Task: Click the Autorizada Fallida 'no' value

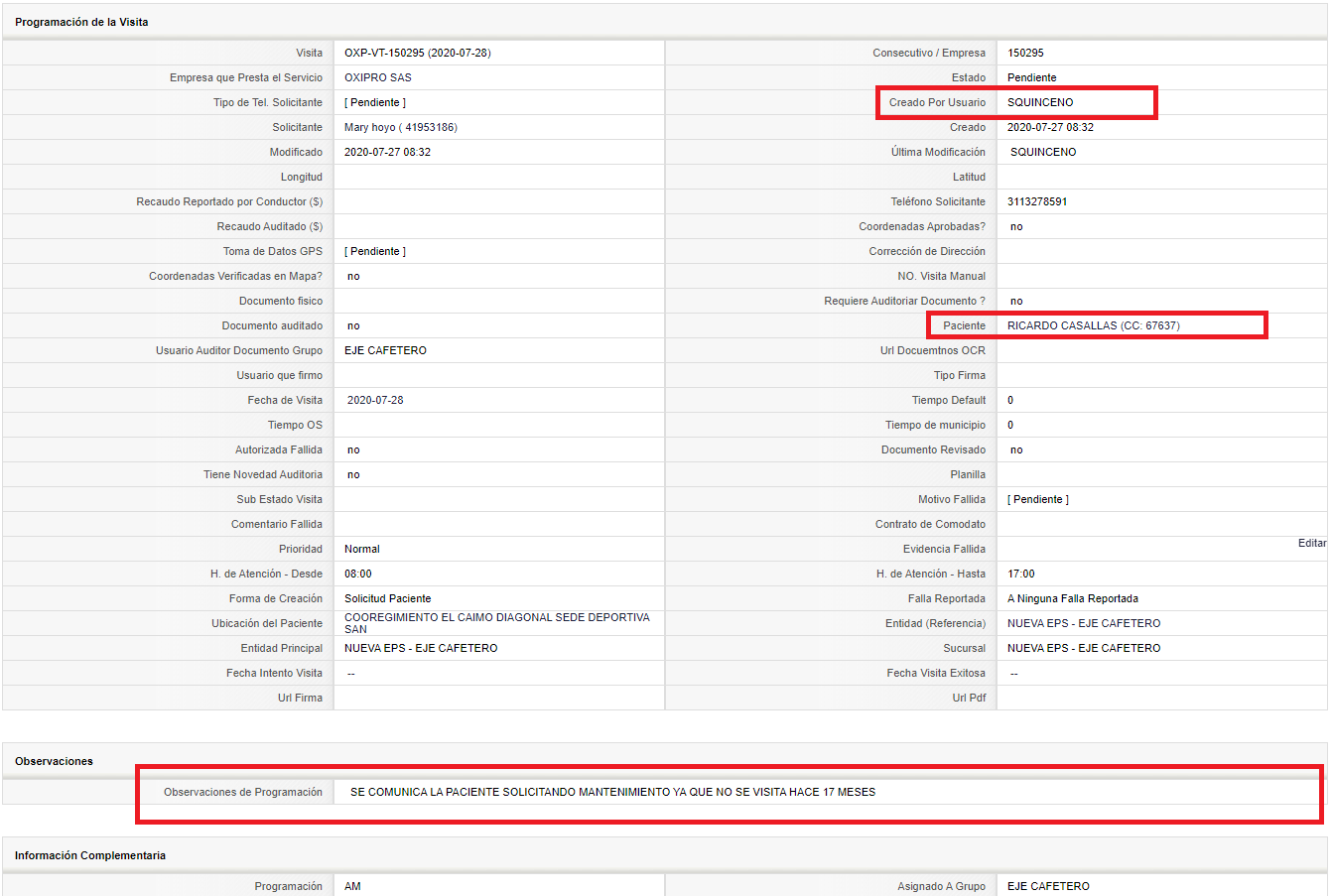Action: click(353, 449)
